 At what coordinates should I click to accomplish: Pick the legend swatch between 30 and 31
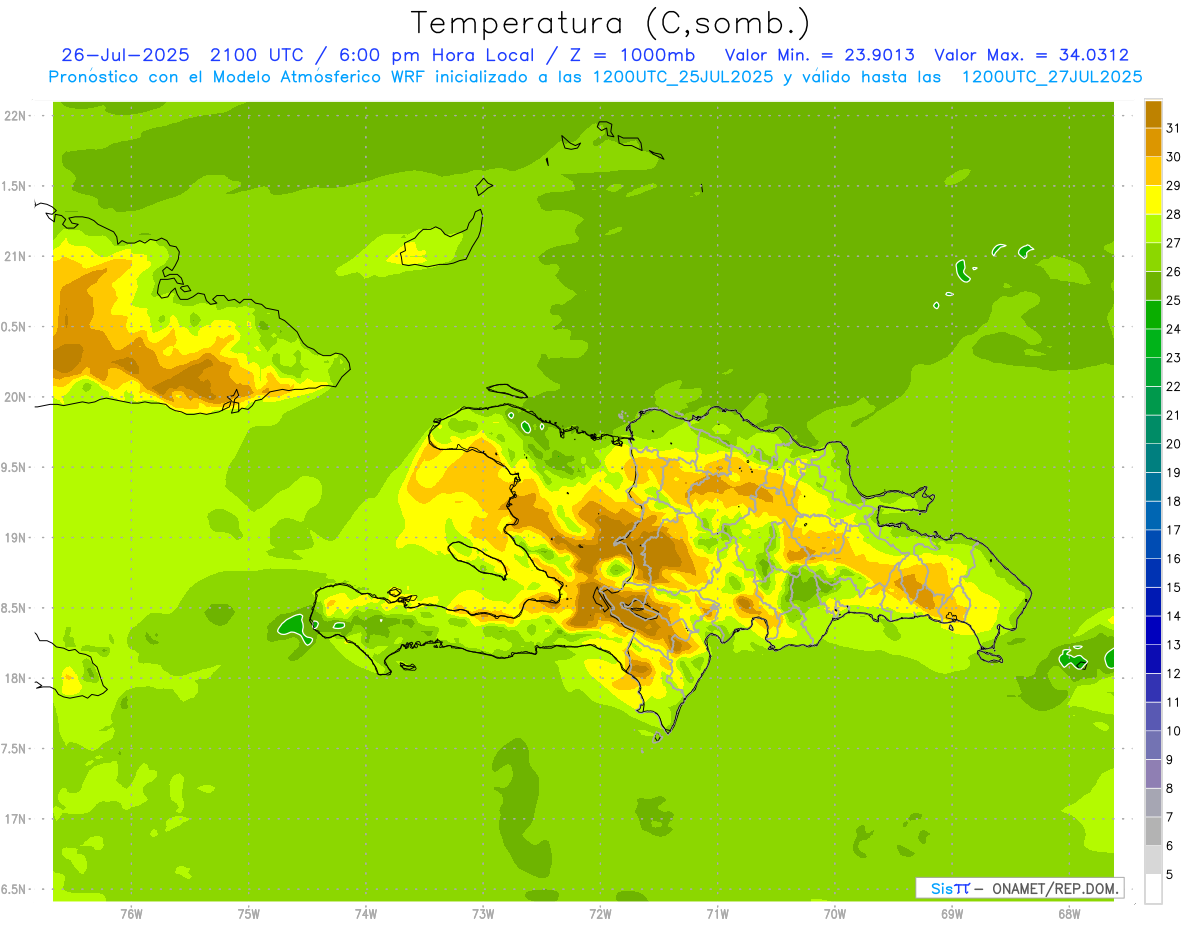point(1153,143)
